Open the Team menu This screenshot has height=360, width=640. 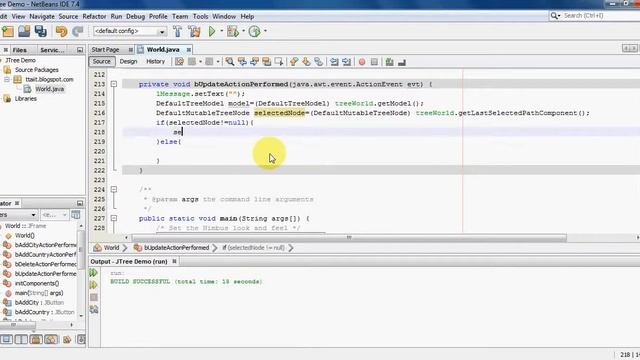click(180, 16)
